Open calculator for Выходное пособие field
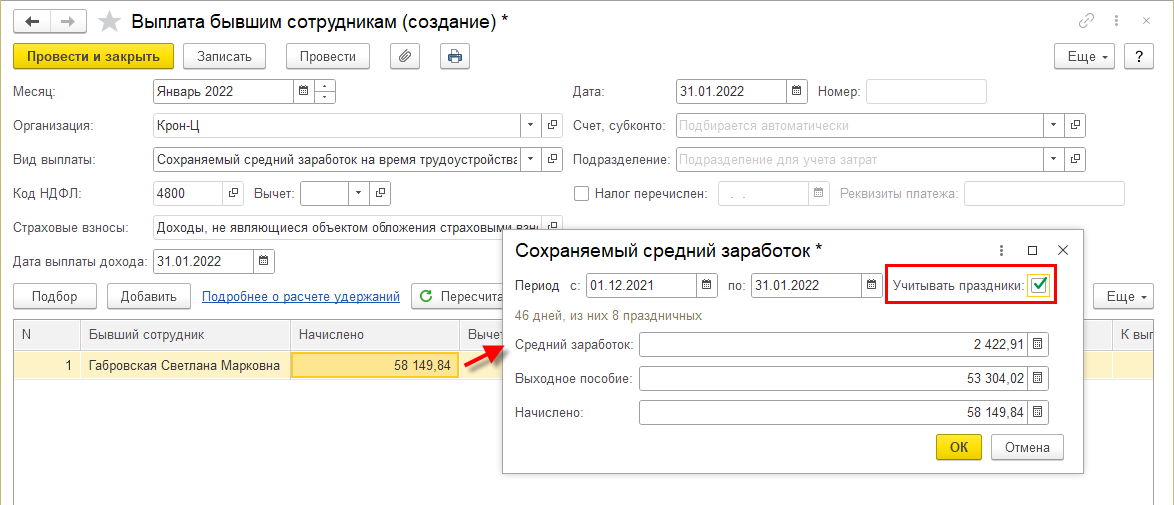The height and width of the screenshot is (505, 1174). click(1038, 379)
